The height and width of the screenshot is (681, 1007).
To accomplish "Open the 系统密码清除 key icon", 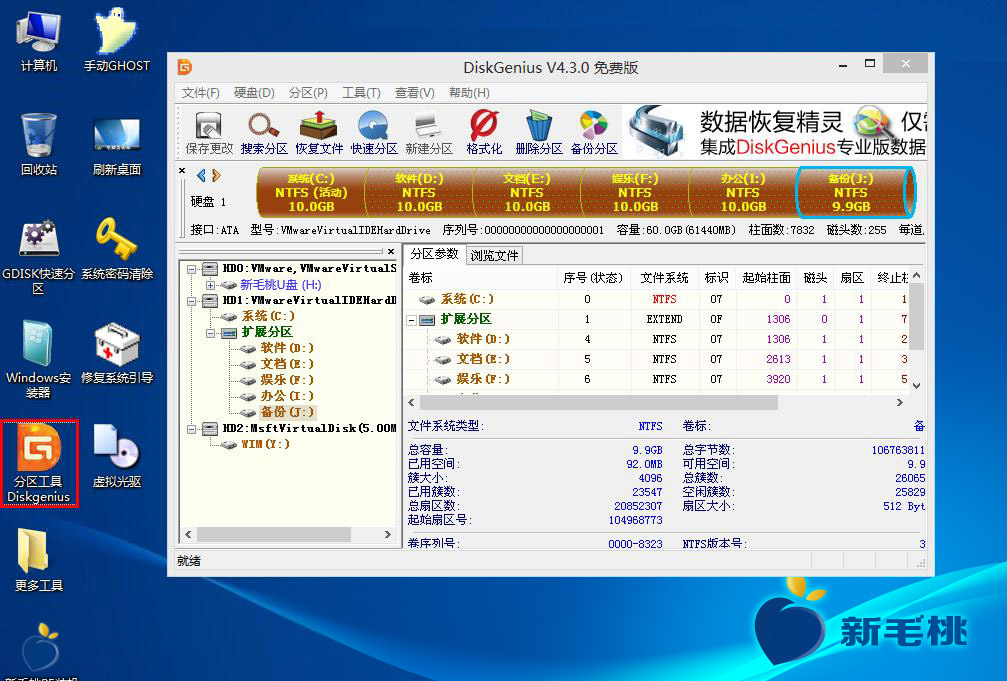I will pos(117,249).
